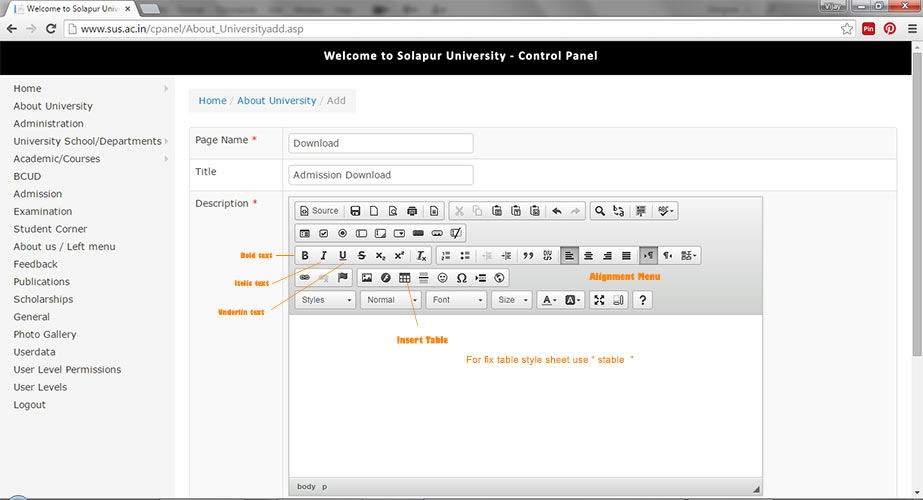This screenshot has height=500, width=923.
Task: Insert a selection field element
Action: [399, 233]
